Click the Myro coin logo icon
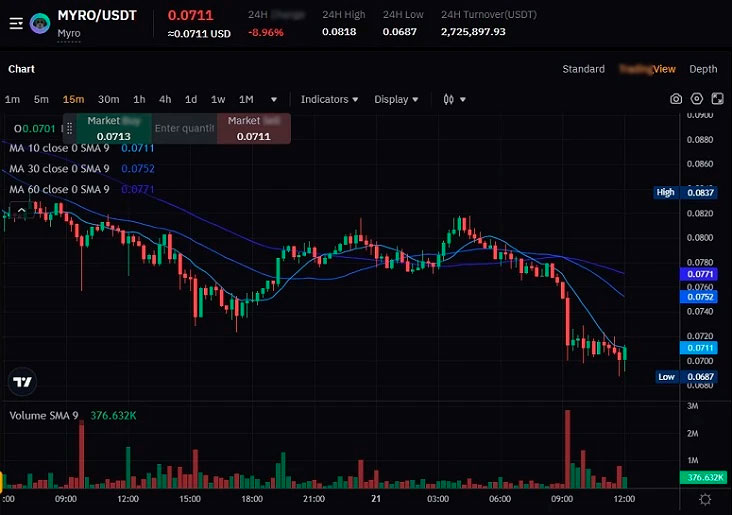This screenshot has width=732, height=515. [x=41, y=23]
